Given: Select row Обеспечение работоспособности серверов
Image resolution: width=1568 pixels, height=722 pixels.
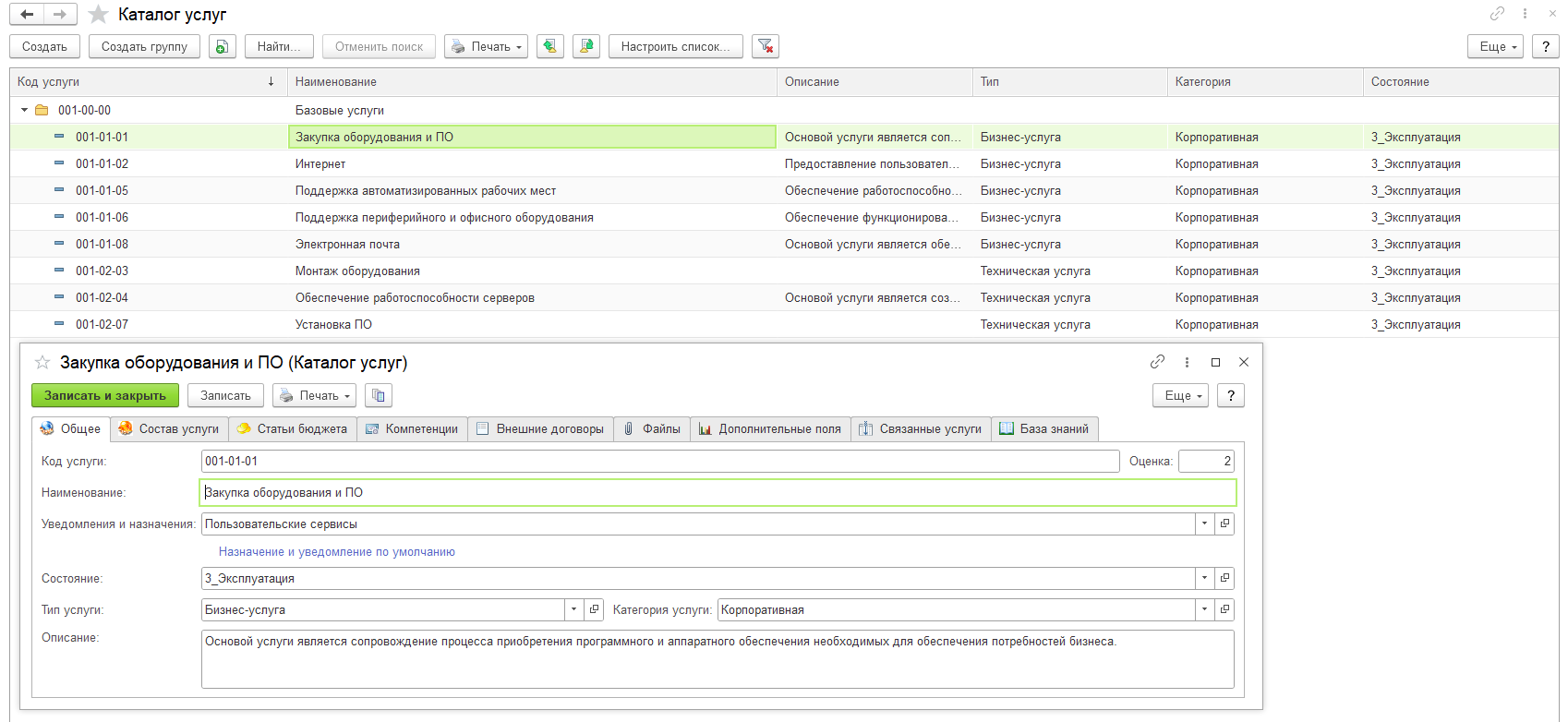Looking at the screenshot, I should 784,297.
